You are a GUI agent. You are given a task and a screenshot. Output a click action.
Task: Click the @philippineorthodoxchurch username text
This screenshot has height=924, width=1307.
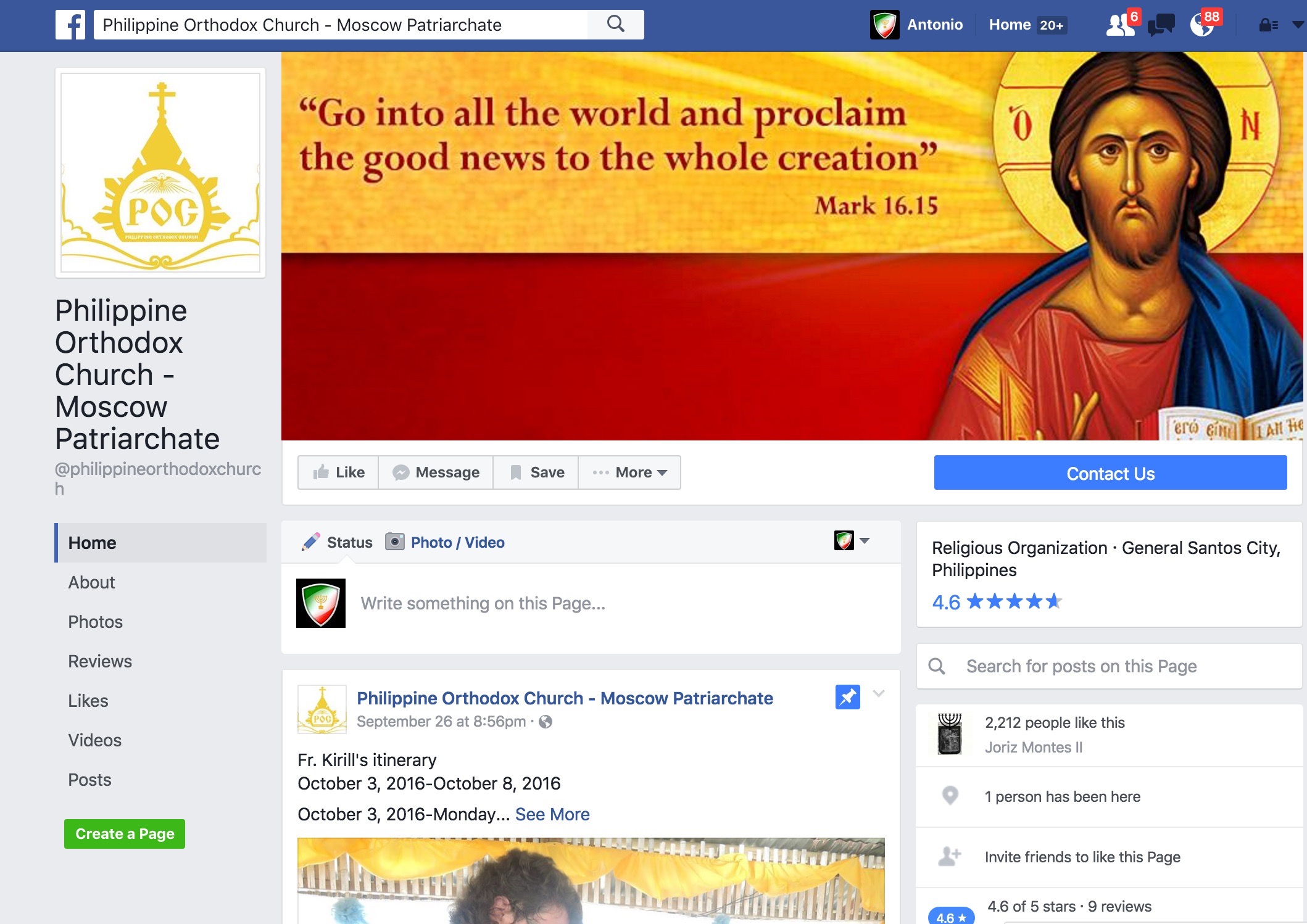[158, 479]
